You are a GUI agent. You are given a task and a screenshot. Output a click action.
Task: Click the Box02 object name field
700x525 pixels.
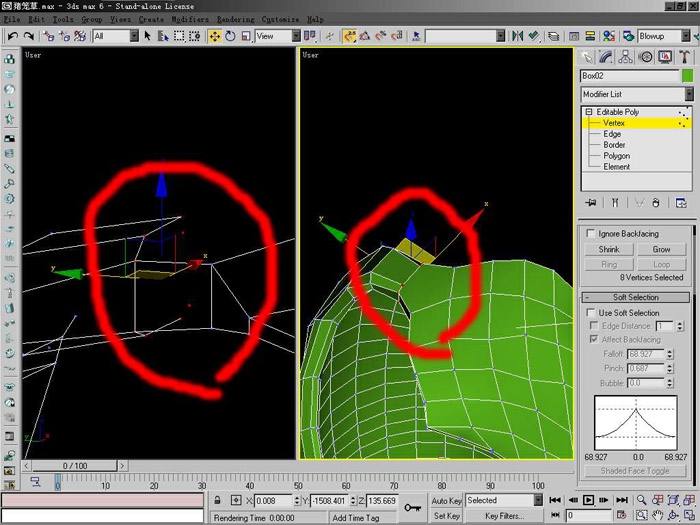(x=629, y=76)
